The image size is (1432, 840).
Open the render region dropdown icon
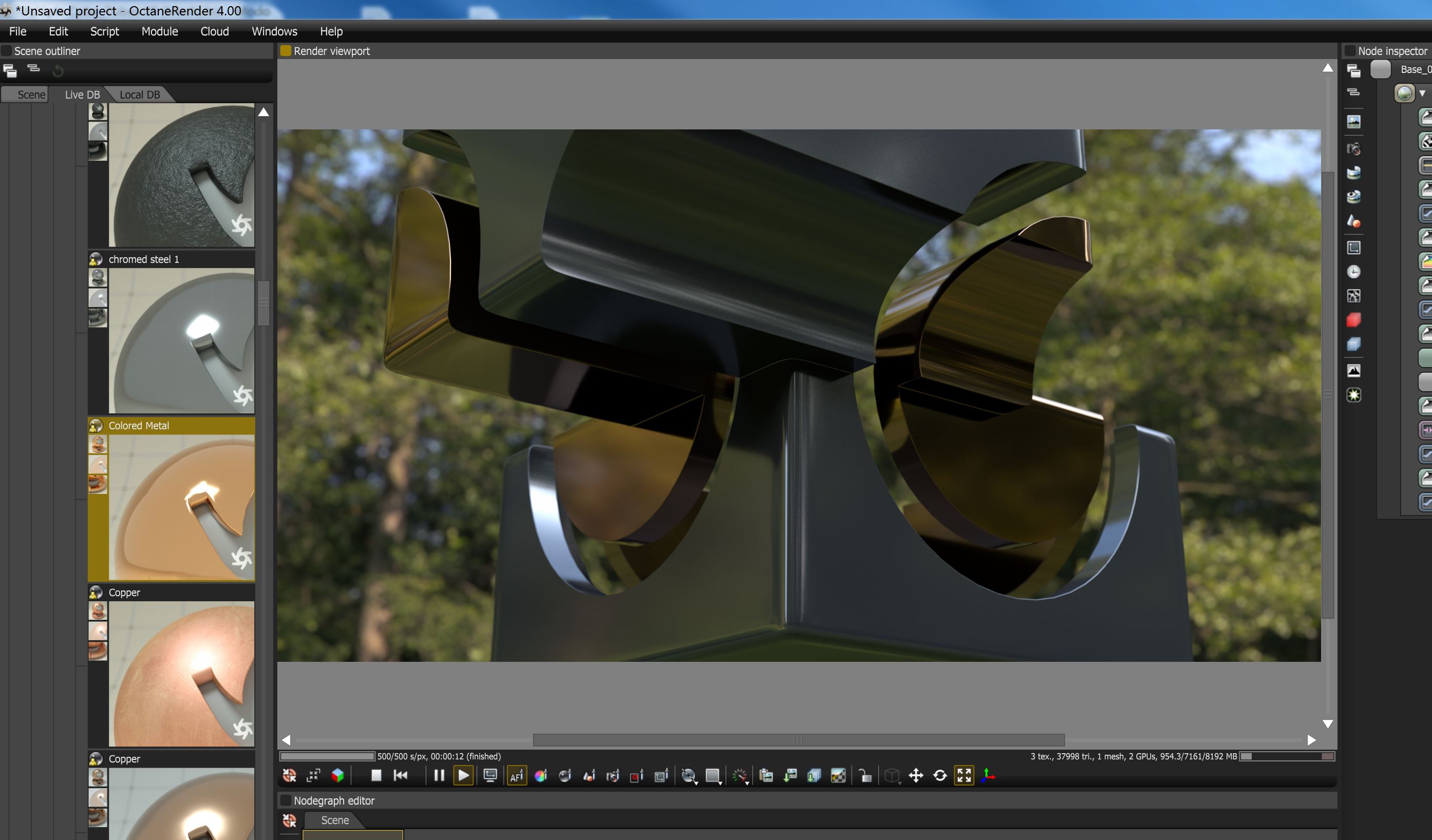[x=713, y=776]
